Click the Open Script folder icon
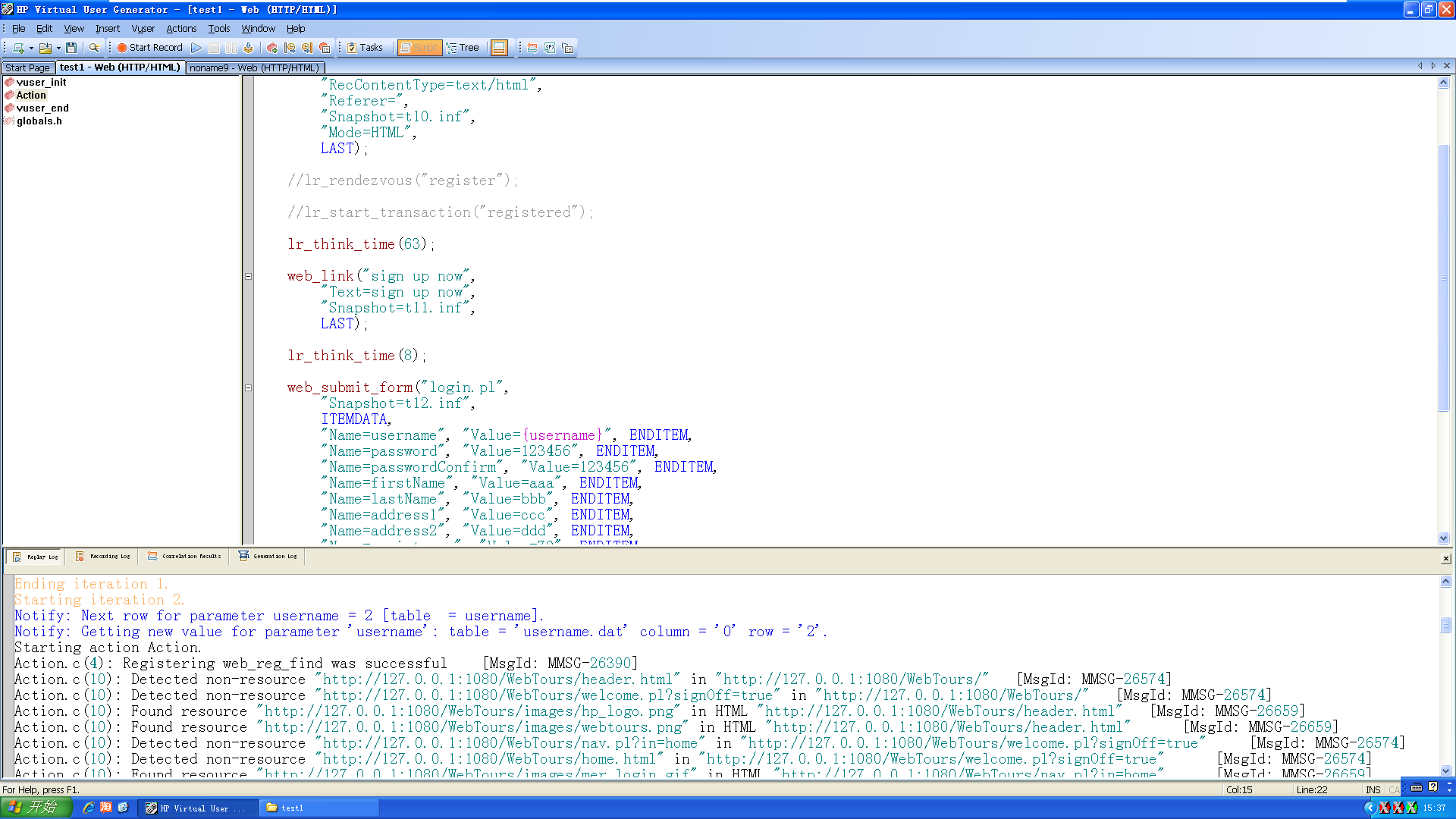Image resolution: width=1456 pixels, height=819 pixels. pos(45,48)
